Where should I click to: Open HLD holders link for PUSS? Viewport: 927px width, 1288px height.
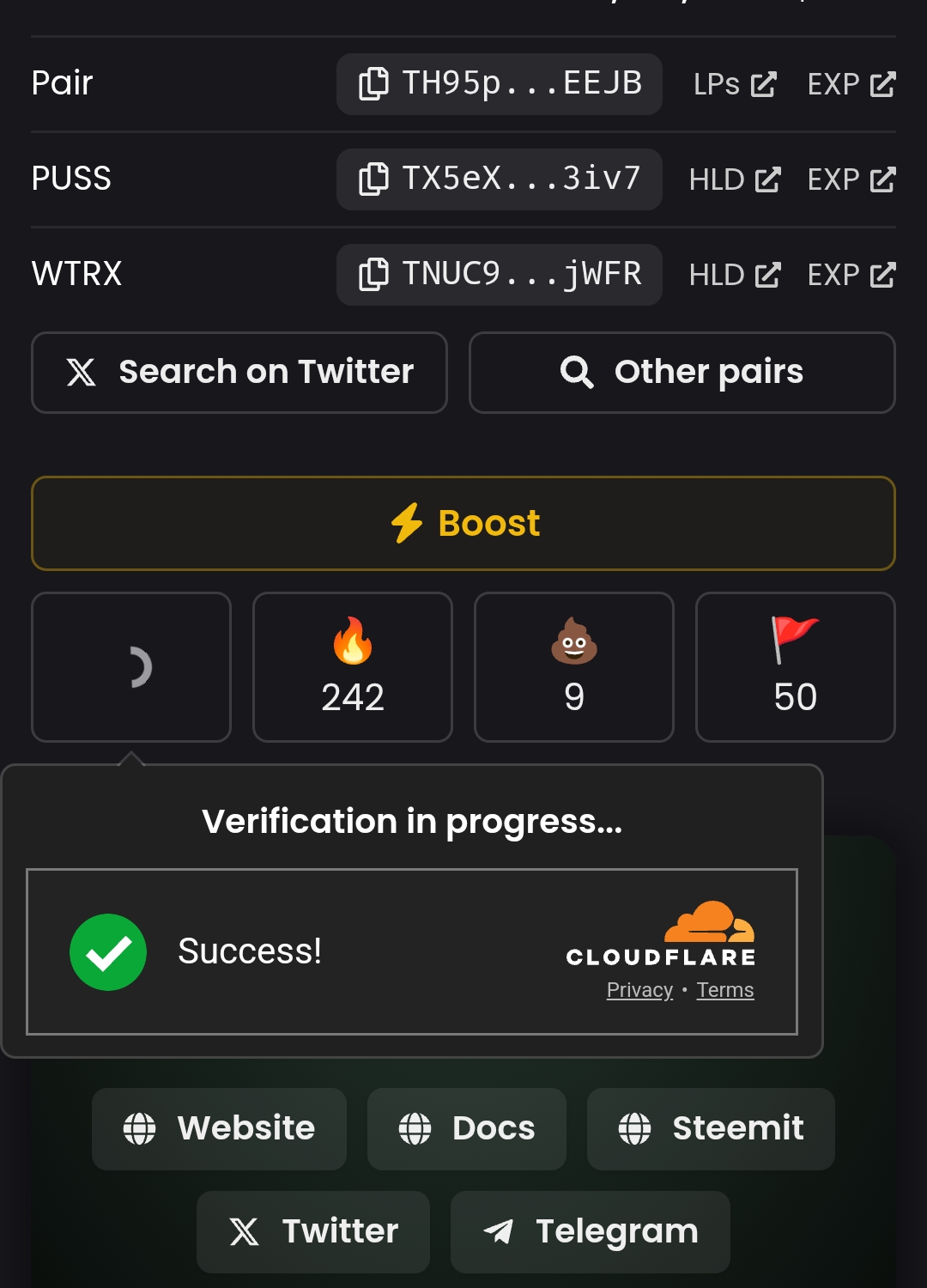coord(735,179)
